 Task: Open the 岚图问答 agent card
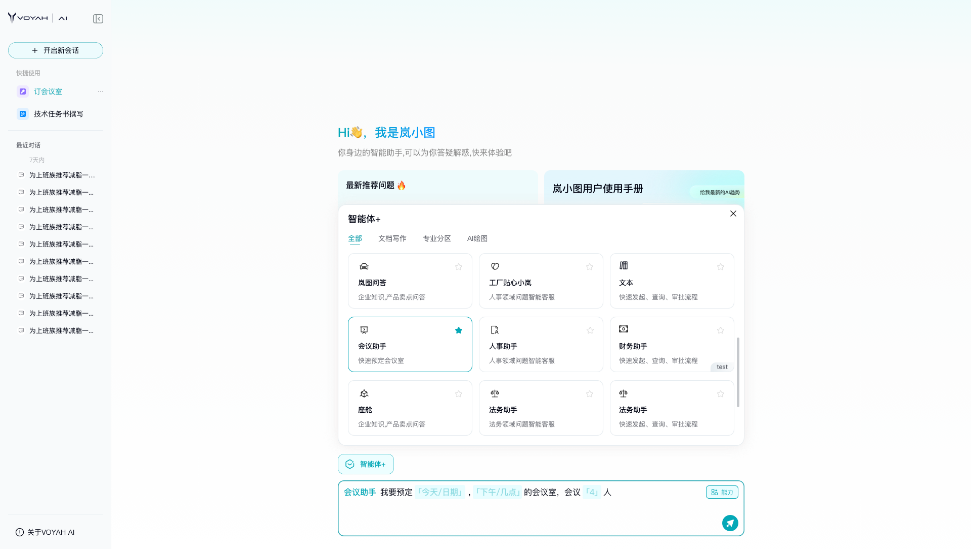pos(410,281)
